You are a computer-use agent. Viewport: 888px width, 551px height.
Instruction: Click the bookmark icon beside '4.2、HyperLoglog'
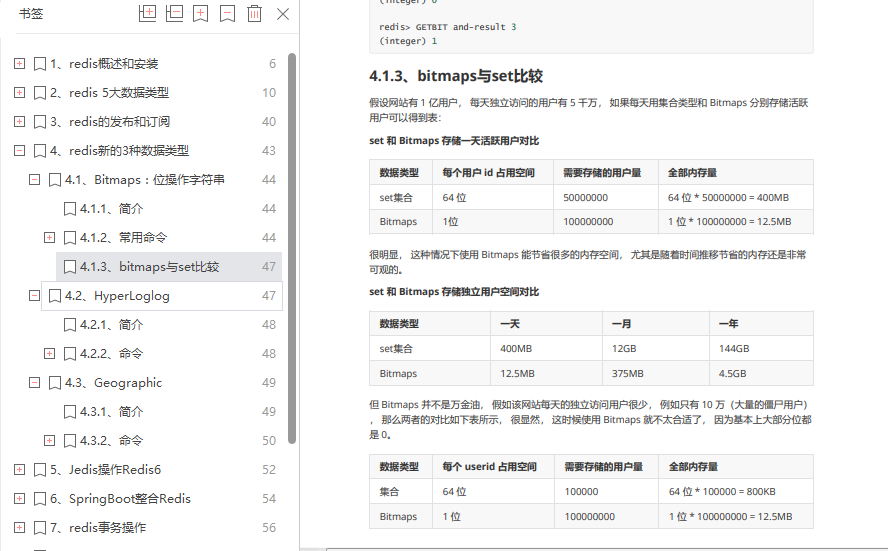55,296
